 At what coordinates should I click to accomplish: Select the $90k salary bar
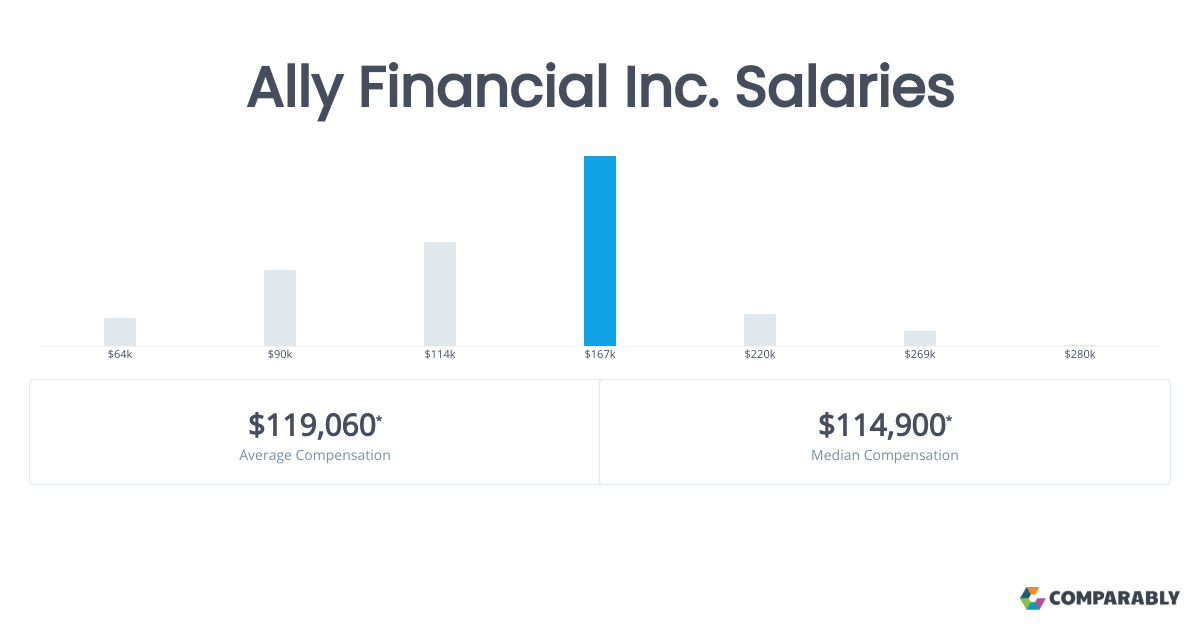(280, 308)
